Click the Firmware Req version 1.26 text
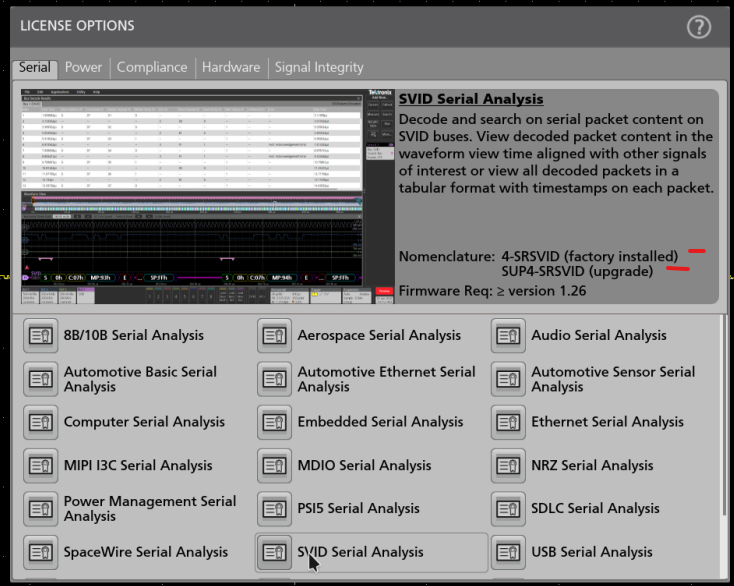The width and height of the screenshot is (734, 586). [492, 291]
